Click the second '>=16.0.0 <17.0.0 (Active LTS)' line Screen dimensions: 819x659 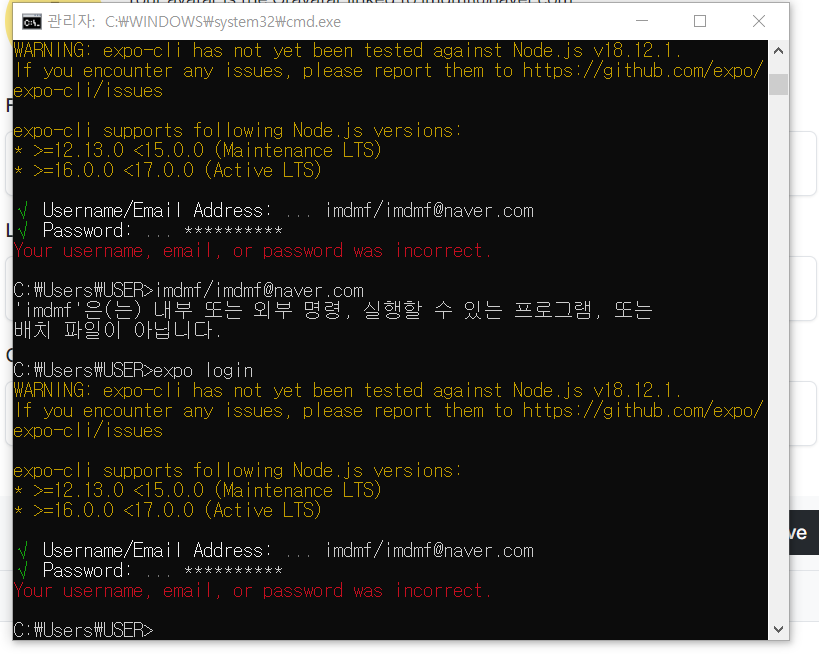(x=168, y=510)
